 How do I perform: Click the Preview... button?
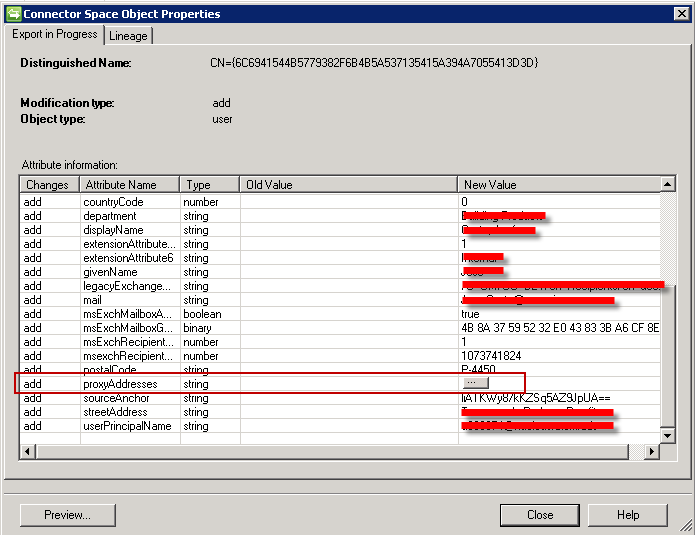(67, 515)
